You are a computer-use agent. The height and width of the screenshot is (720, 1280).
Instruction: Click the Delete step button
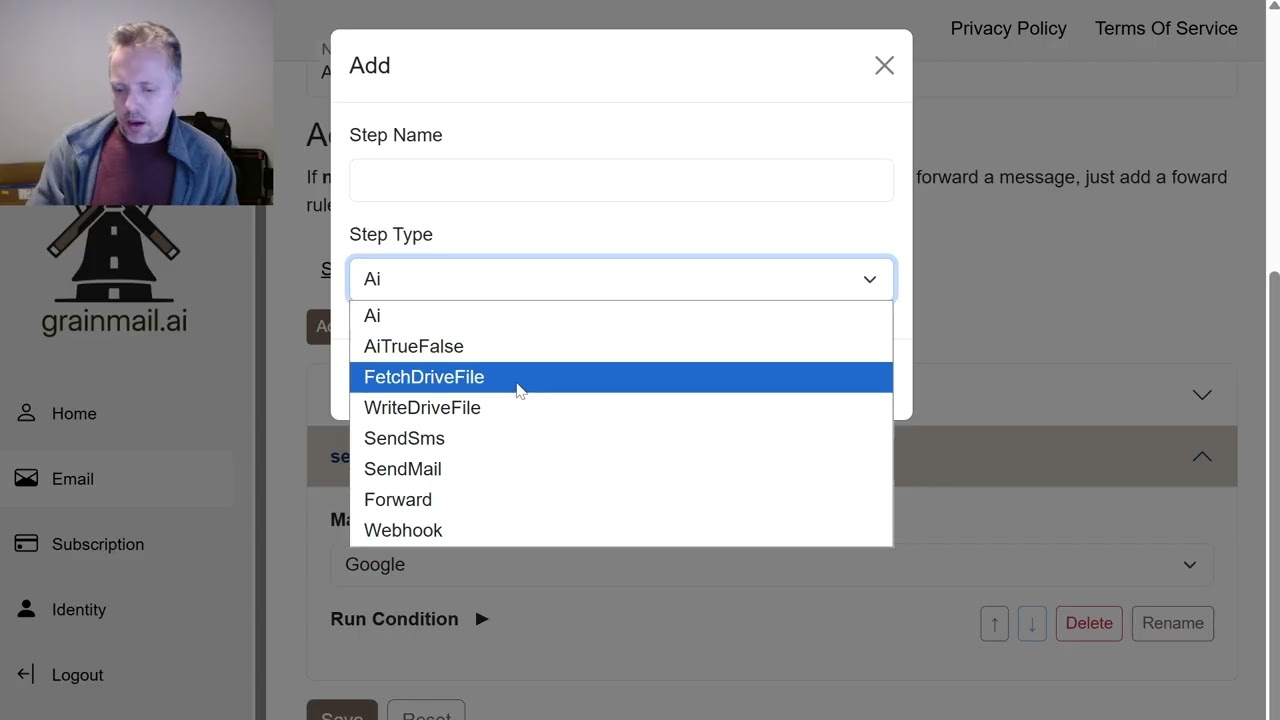pos(1089,623)
